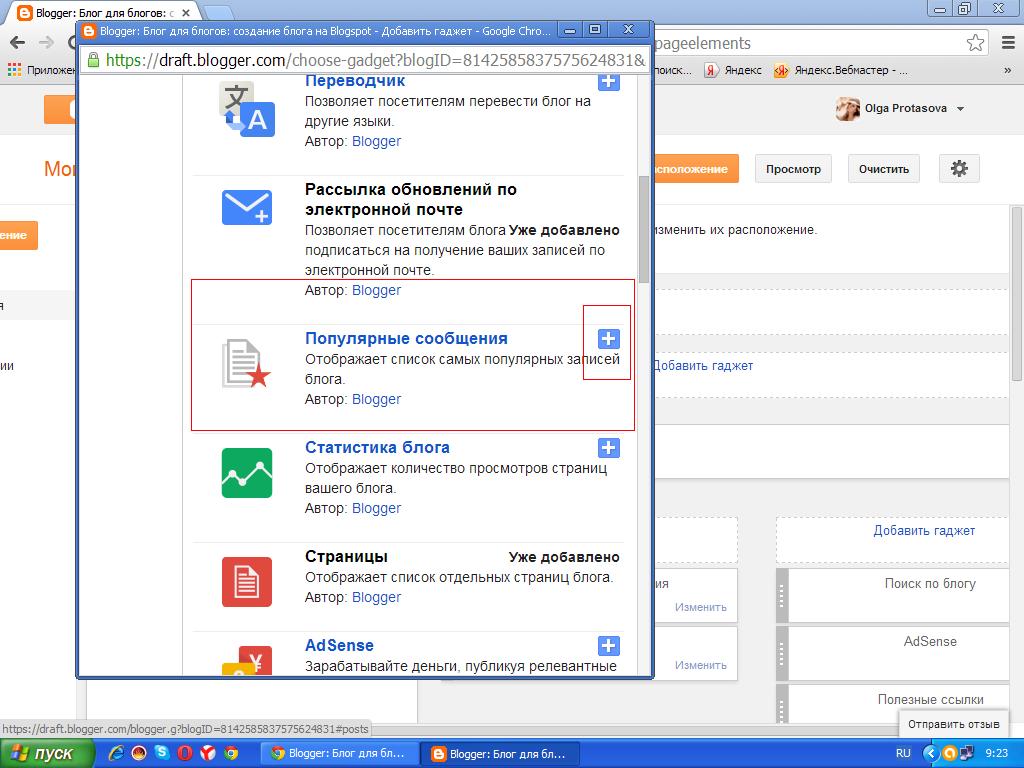Show more bookmarks chevron
1024x768 pixels.
(x=1008, y=70)
